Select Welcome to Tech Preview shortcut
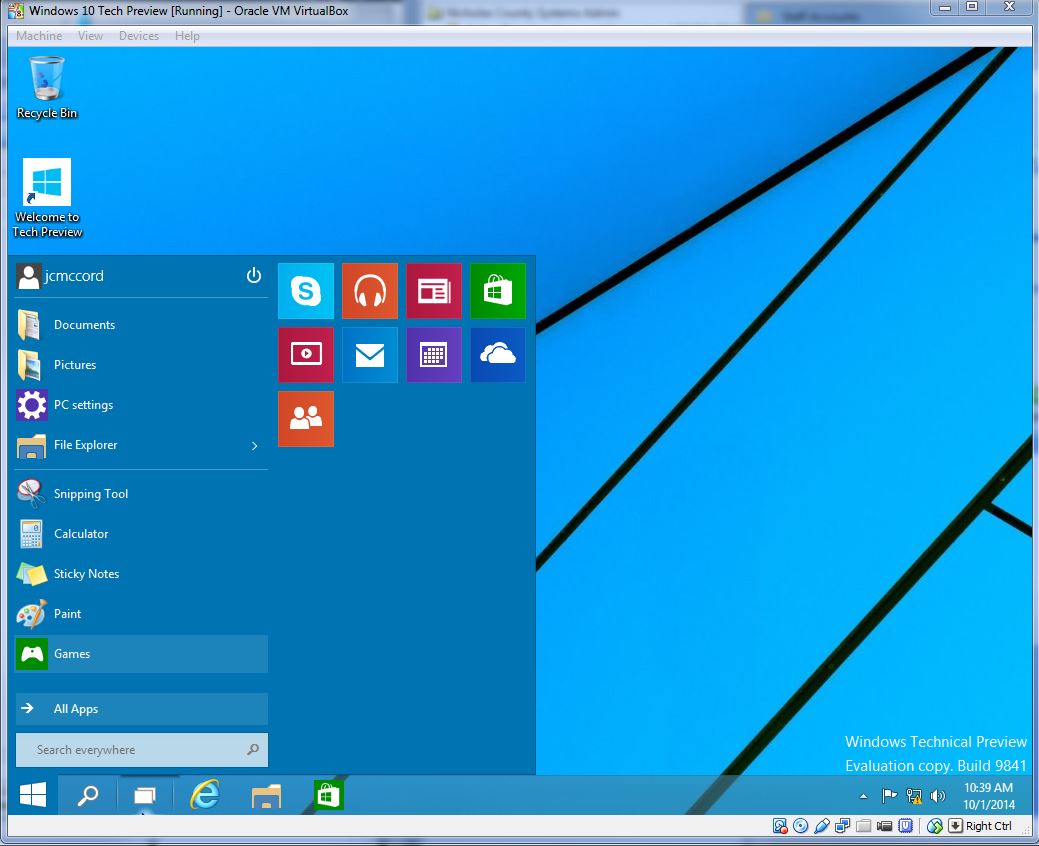 point(47,198)
